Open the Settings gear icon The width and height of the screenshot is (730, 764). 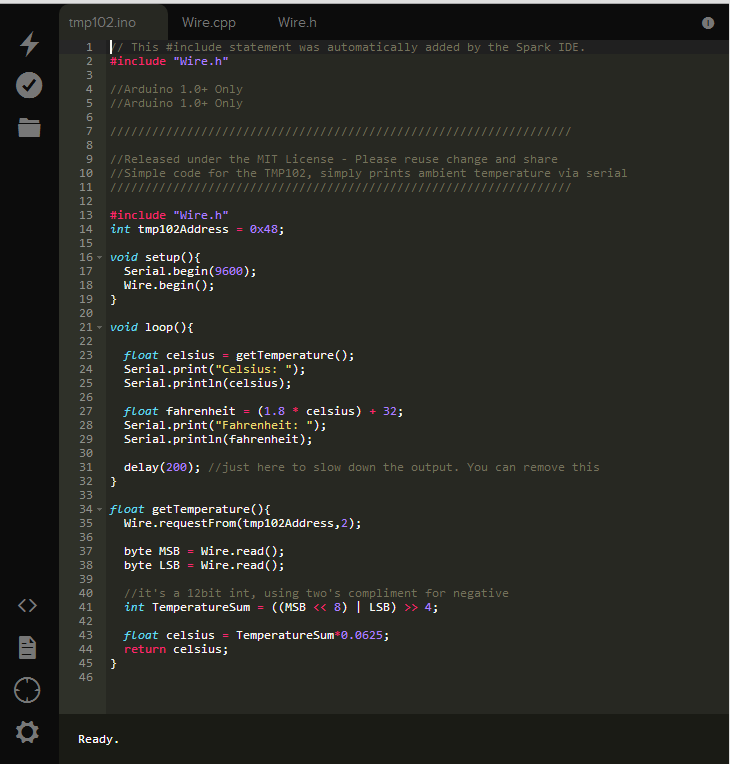[x=27, y=732]
